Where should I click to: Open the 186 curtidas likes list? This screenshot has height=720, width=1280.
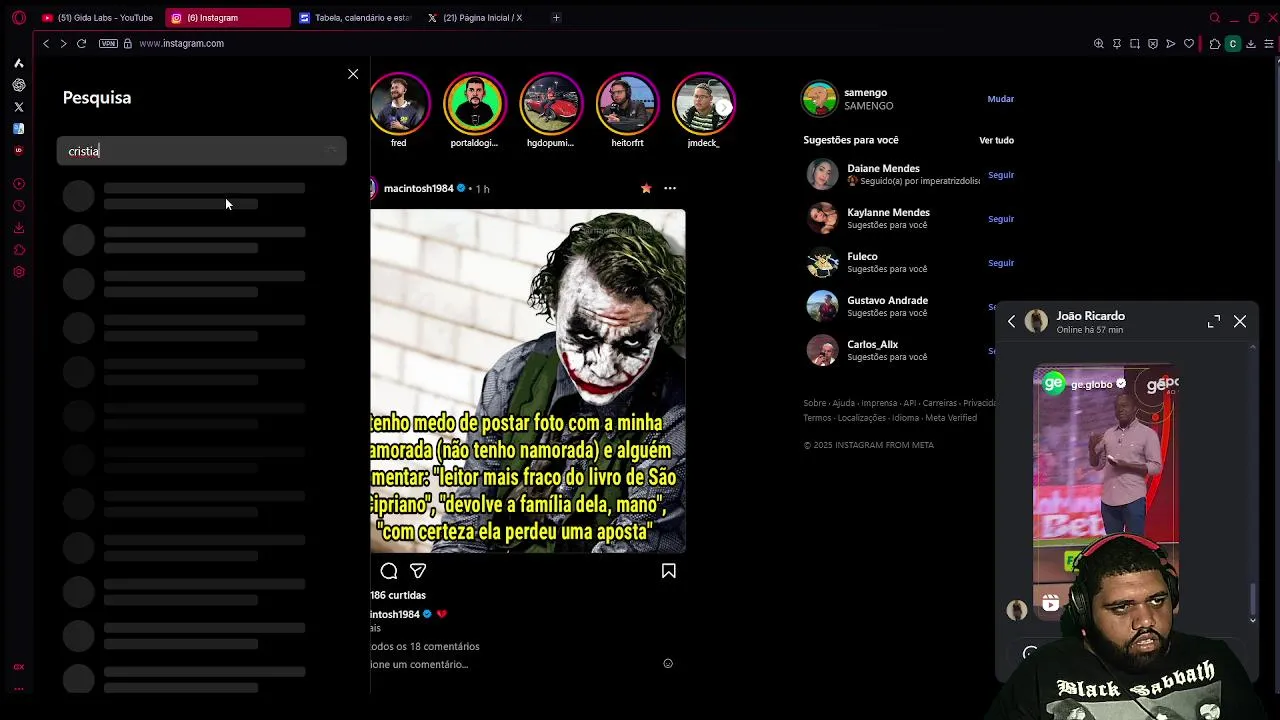click(398, 595)
